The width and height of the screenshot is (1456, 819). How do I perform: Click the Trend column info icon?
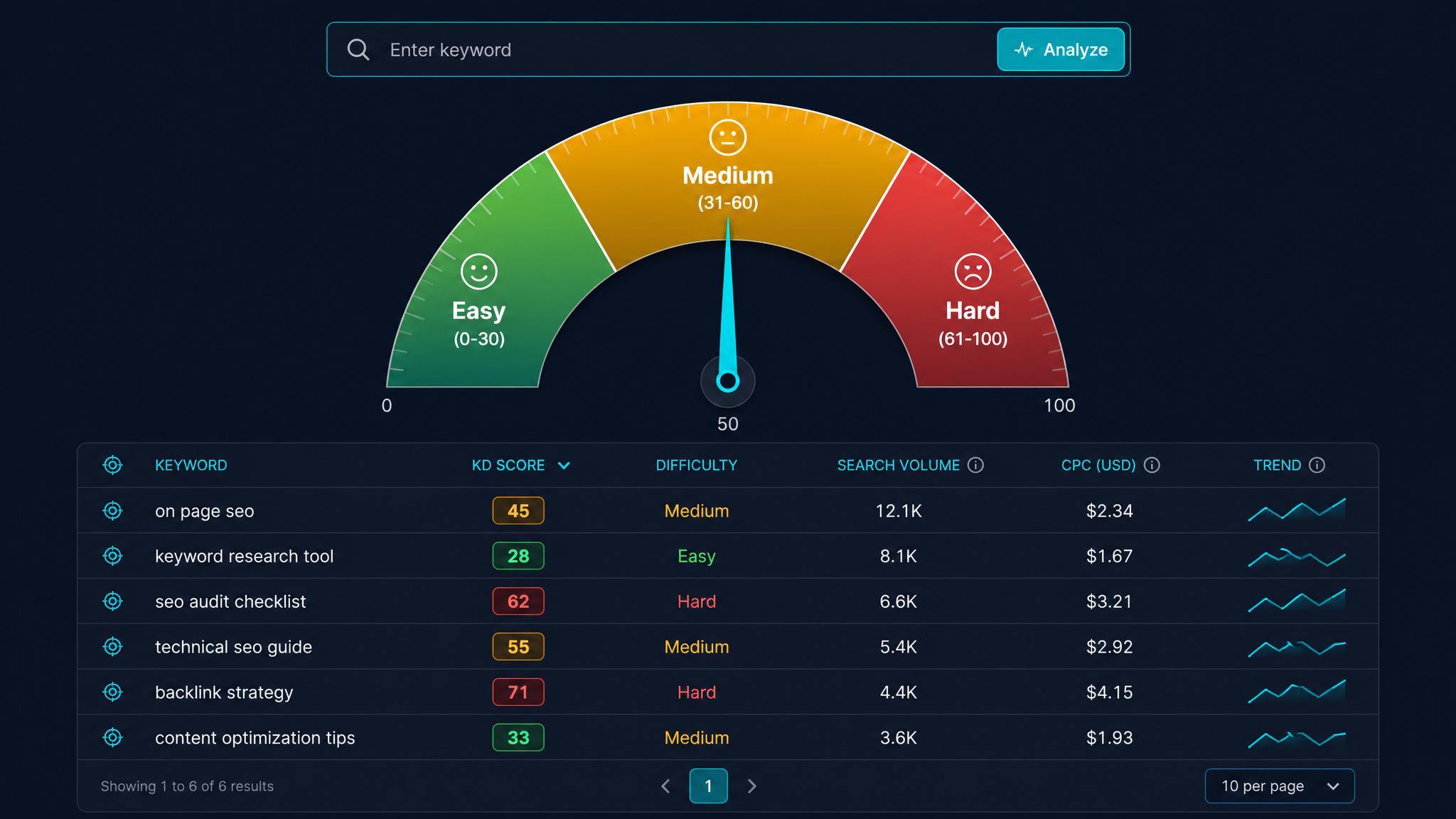point(1317,465)
